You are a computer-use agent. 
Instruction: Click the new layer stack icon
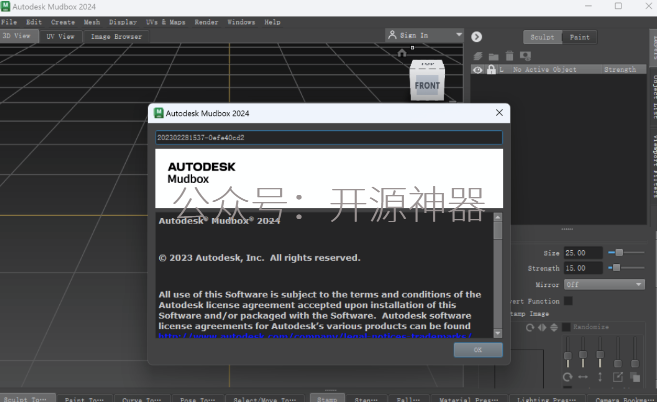tap(478, 56)
